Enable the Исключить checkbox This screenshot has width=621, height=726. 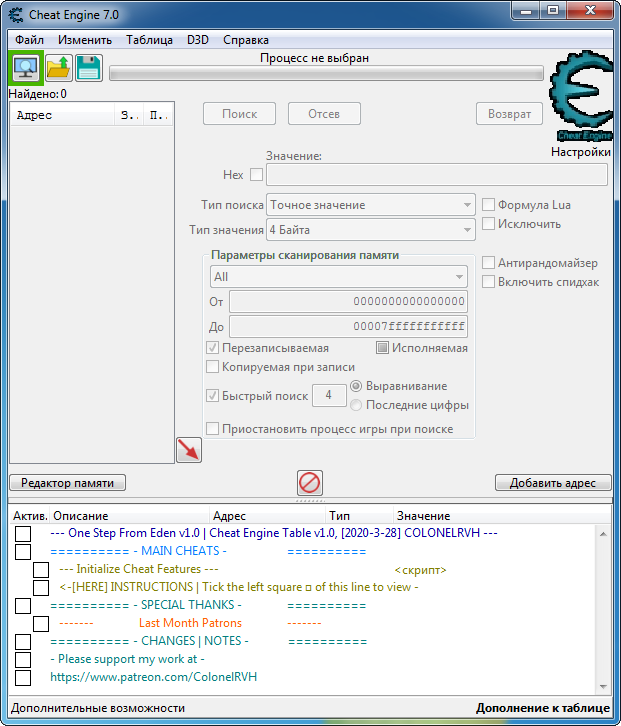[x=488, y=224]
